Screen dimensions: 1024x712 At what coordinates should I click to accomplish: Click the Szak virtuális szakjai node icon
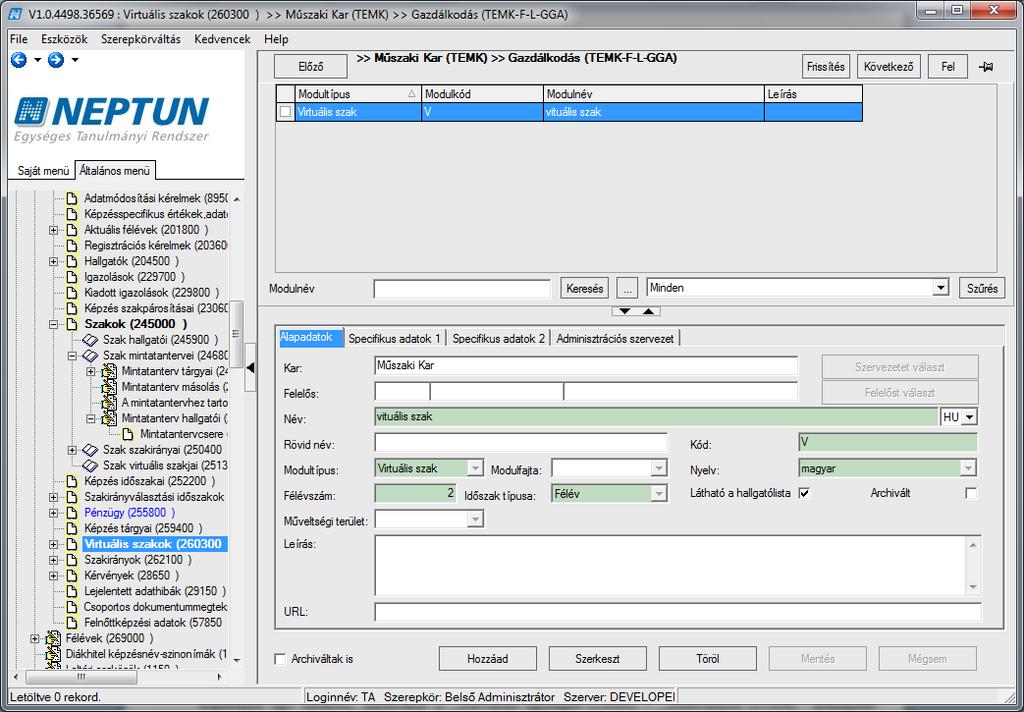point(90,466)
